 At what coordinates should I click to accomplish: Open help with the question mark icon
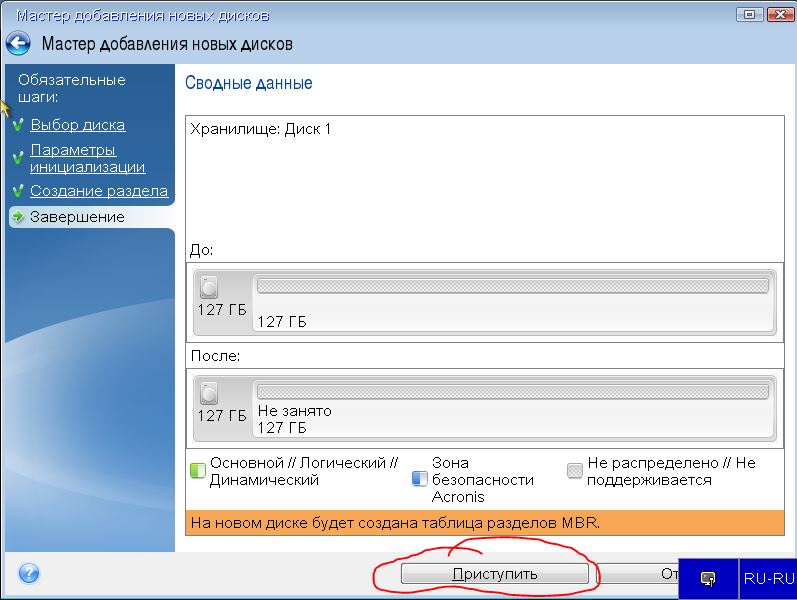(x=29, y=574)
